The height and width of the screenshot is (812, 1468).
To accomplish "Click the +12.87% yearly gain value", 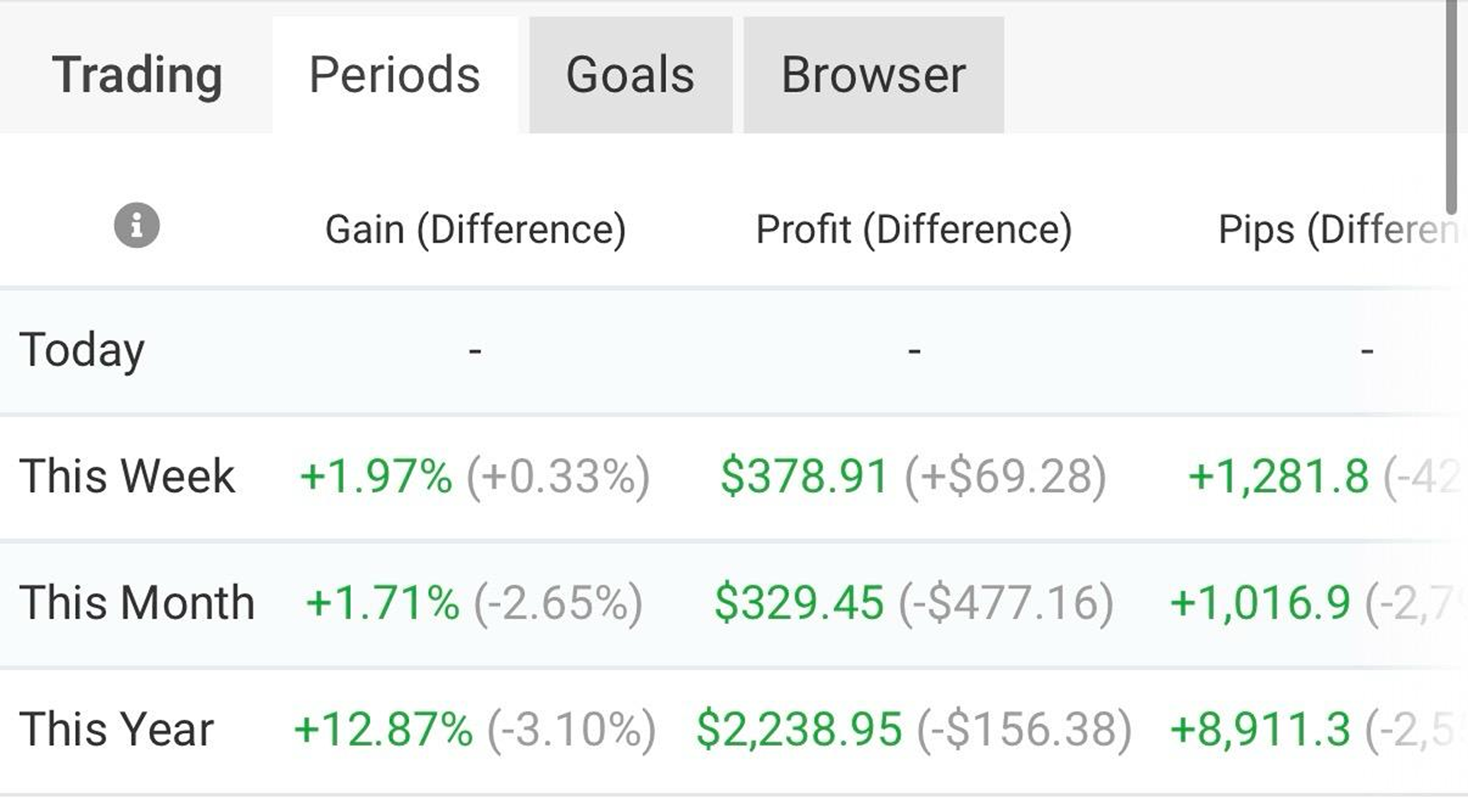I will (384, 729).
